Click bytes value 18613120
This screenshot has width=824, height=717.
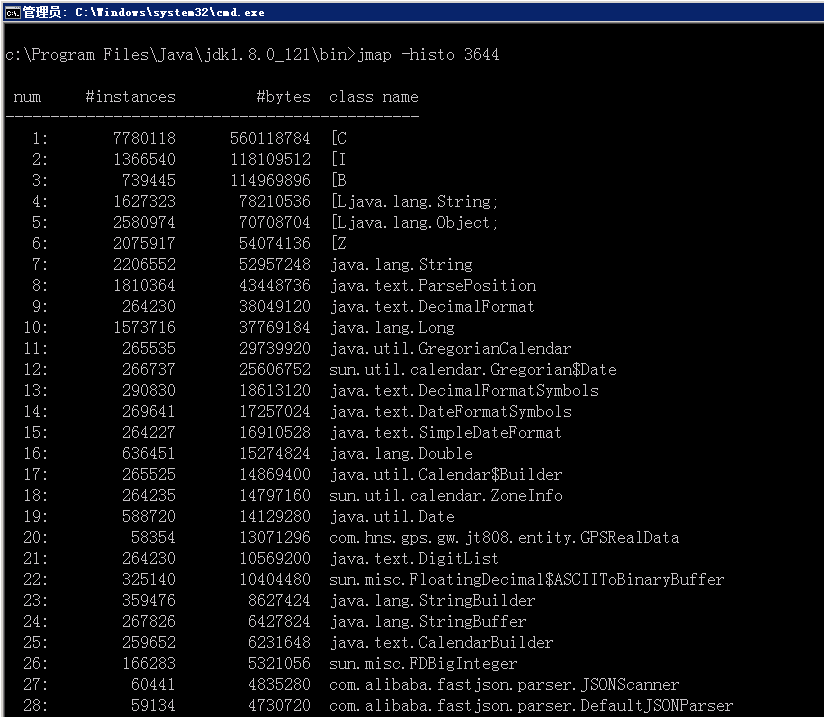pos(275,391)
